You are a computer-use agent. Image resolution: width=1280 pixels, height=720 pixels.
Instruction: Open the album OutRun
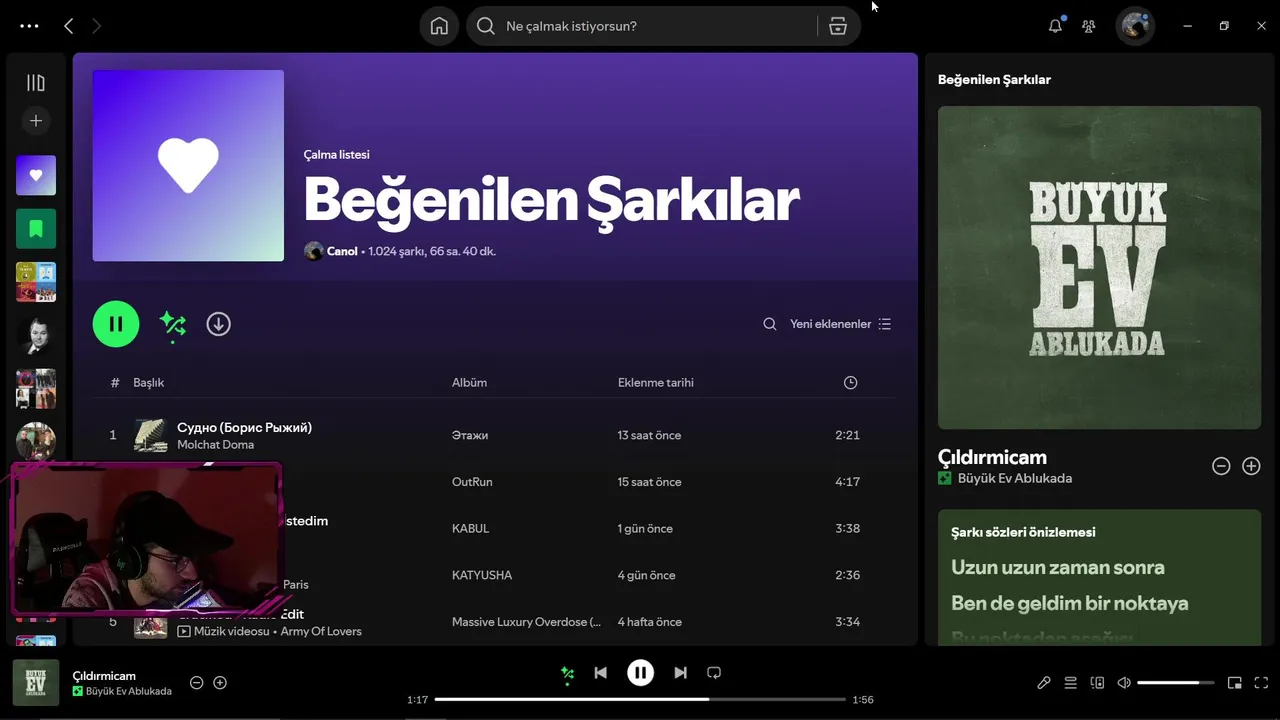point(472,482)
